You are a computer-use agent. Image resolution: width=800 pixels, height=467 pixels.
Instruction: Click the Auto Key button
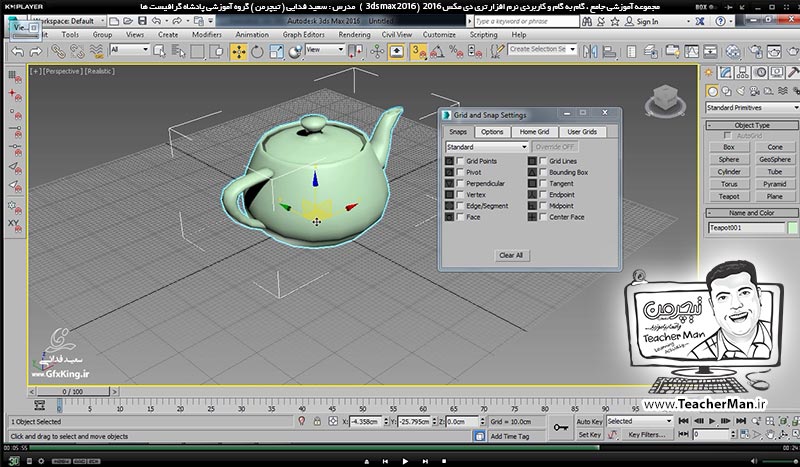[x=589, y=422]
